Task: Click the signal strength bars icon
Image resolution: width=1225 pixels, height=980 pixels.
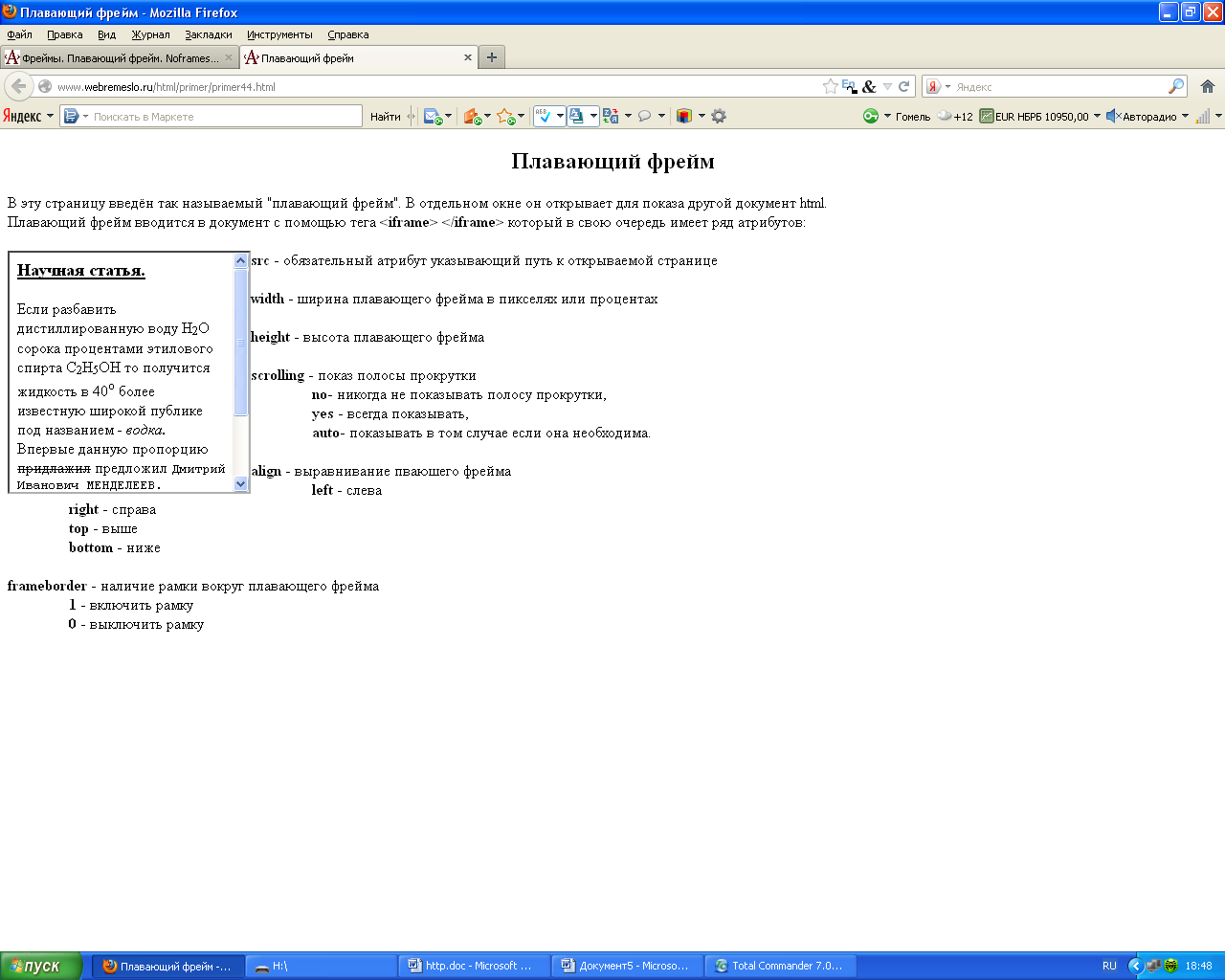Action: (x=1203, y=116)
